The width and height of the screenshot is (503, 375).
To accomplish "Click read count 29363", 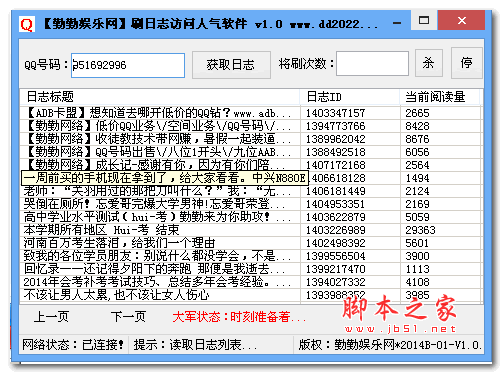I will (420, 230).
